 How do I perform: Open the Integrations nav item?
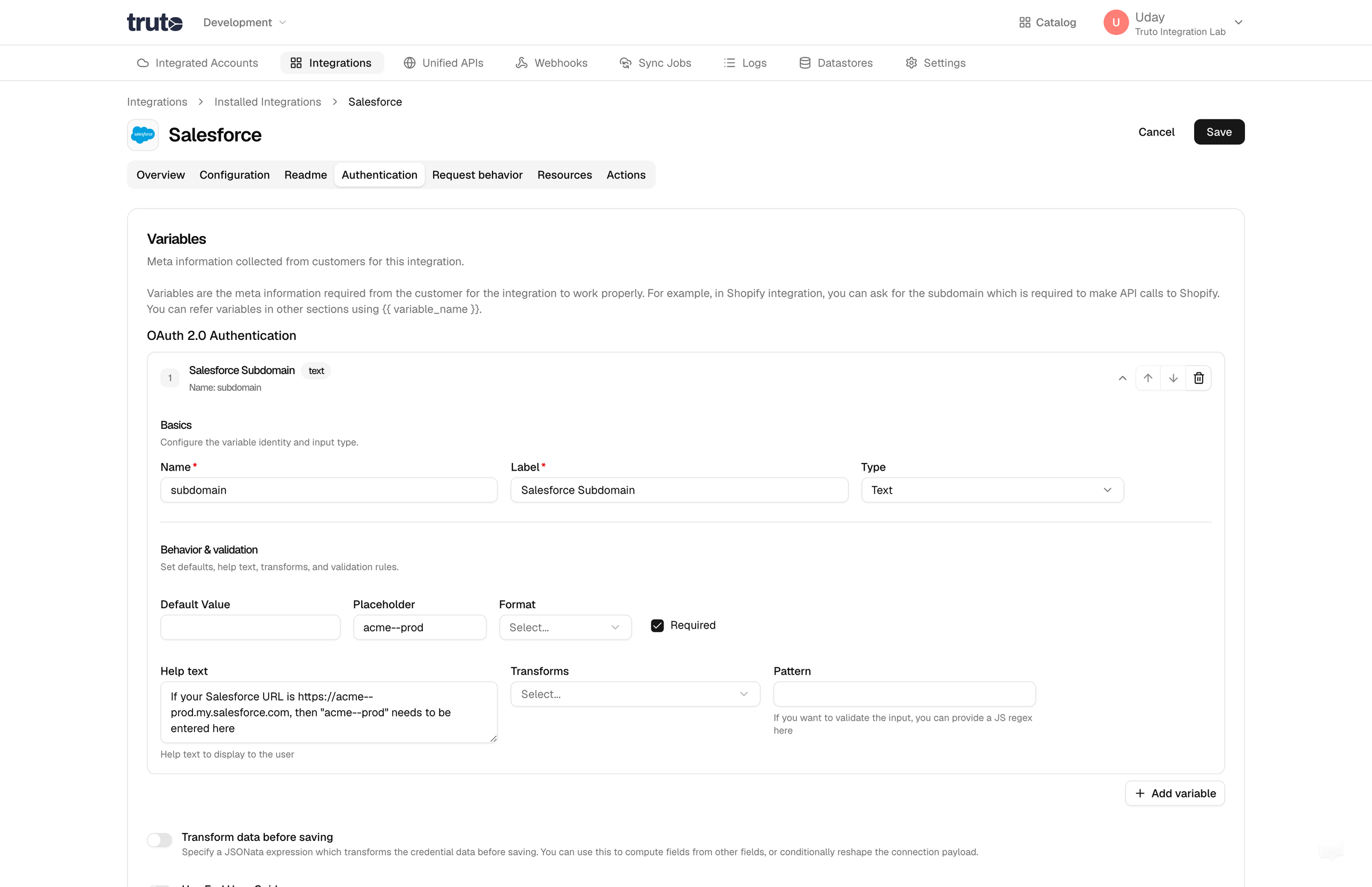click(x=332, y=63)
